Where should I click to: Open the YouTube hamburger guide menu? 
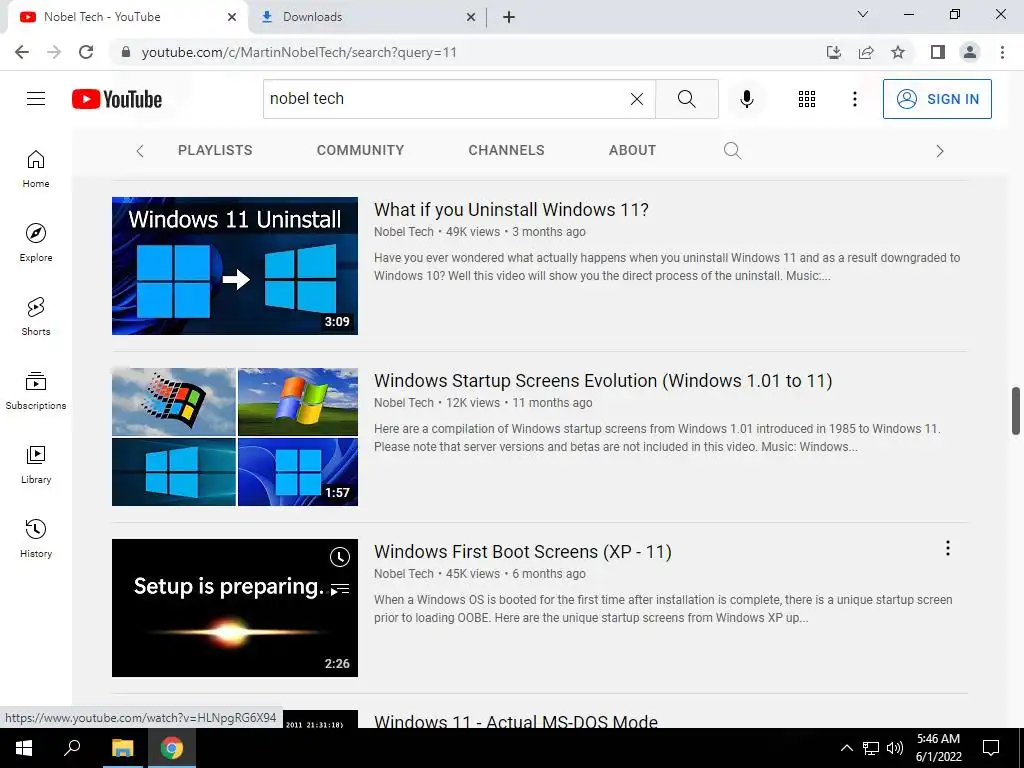coord(36,99)
